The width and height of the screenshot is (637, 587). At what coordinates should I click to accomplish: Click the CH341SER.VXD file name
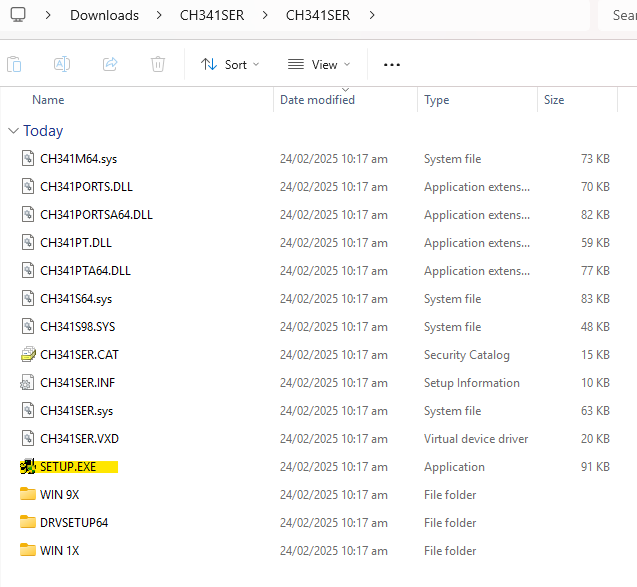pyautogui.click(x=79, y=439)
